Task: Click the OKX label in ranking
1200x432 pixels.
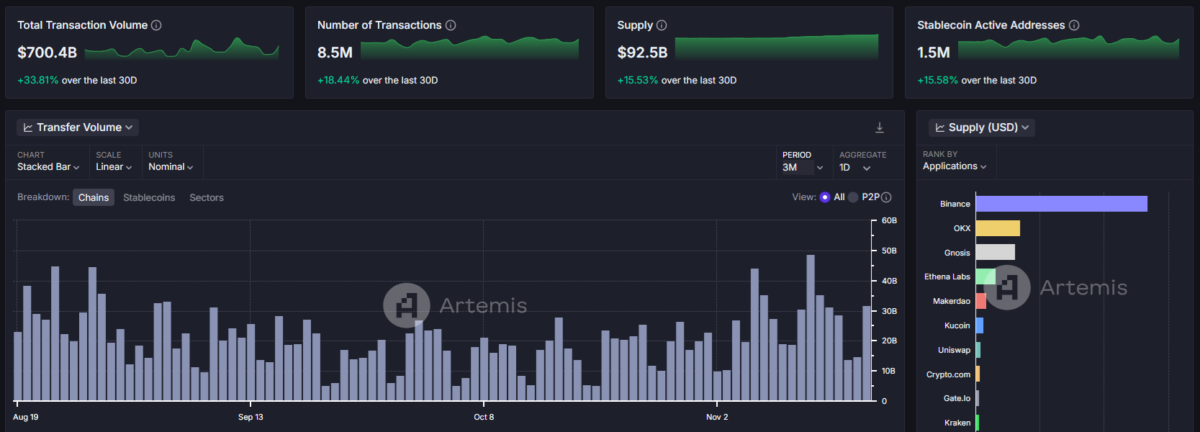Action: pyautogui.click(x=962, y=228)
